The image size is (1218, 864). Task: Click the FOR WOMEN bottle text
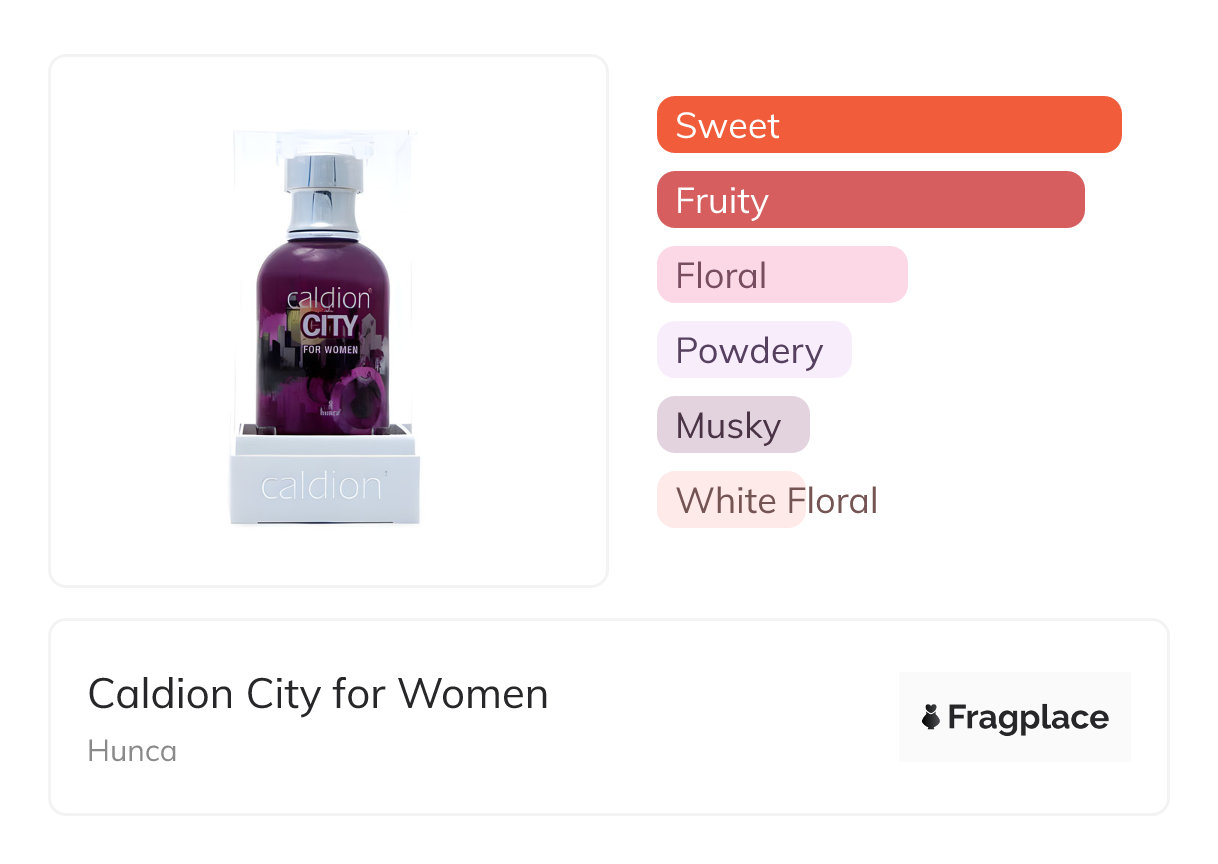(329, 349)
